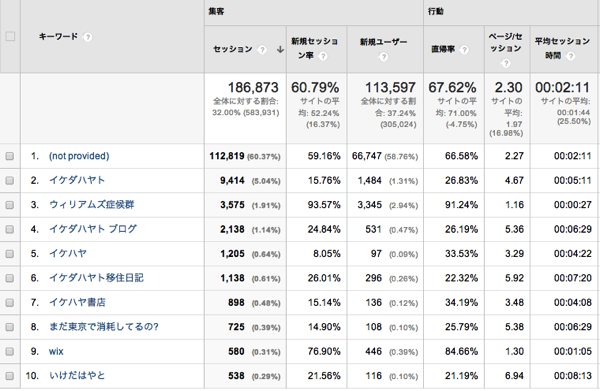Check the box for (not provided) row
The height and width of the screenshot is (391, 600).
(10, 156)
